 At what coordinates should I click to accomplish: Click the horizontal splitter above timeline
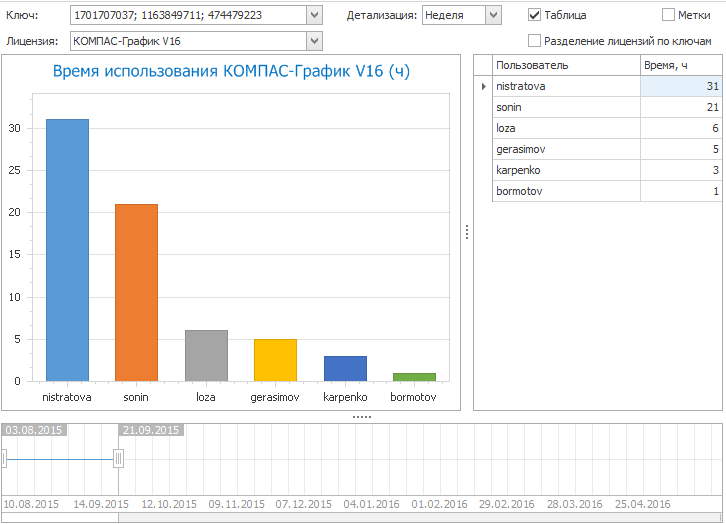pyautogui.click(x=362, y=416)
